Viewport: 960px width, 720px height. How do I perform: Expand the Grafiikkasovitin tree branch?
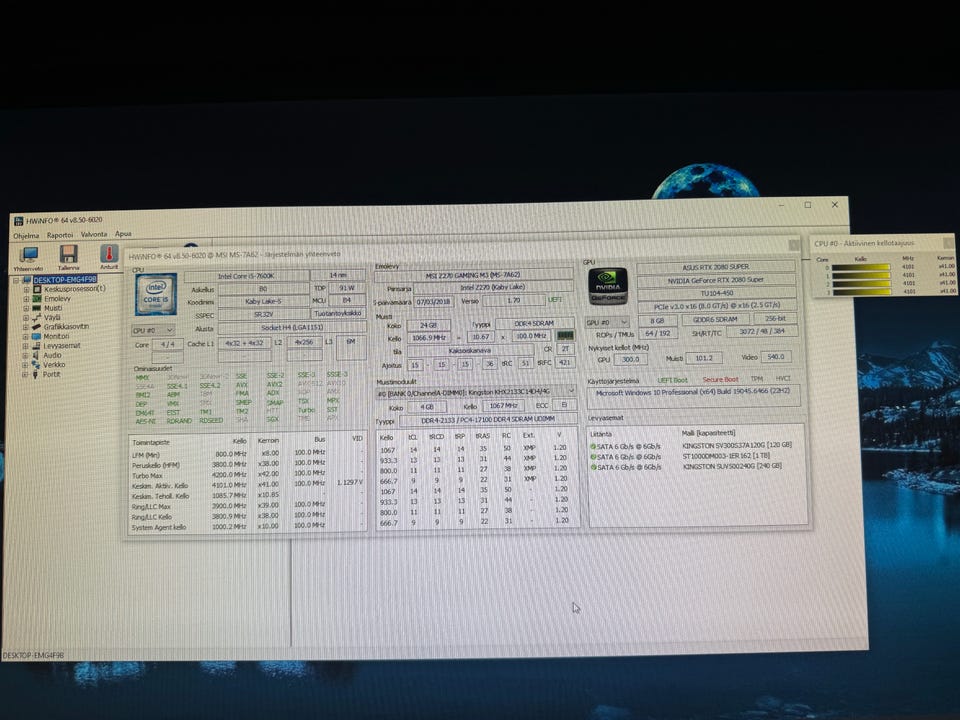pyautogui.click(x=26, y=328)
